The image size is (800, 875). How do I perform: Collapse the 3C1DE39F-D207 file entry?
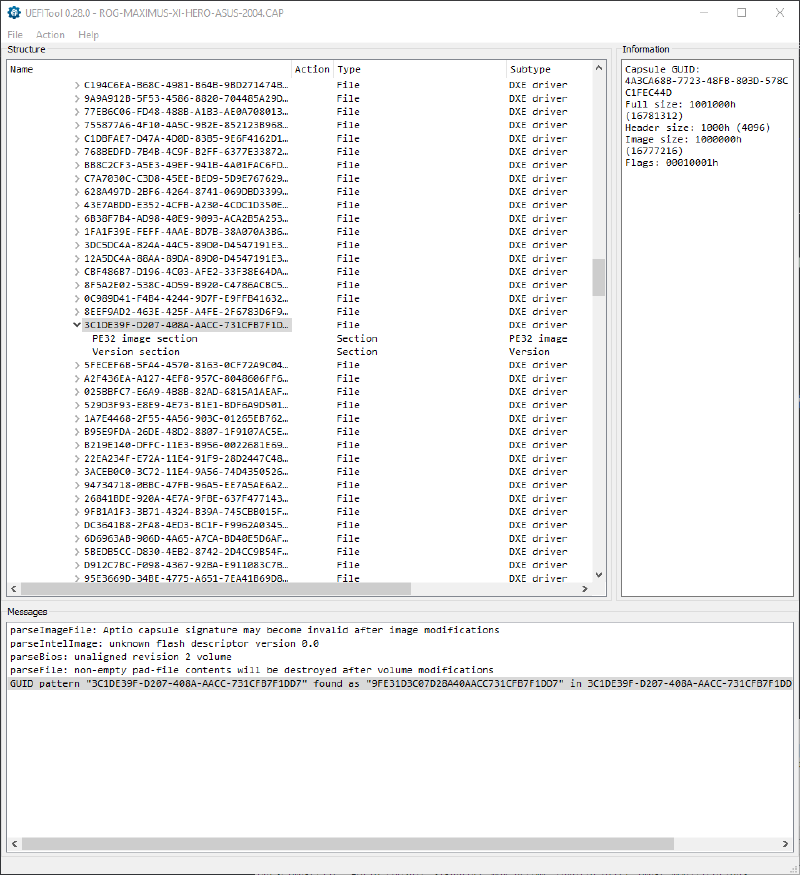tap(77, 324)
